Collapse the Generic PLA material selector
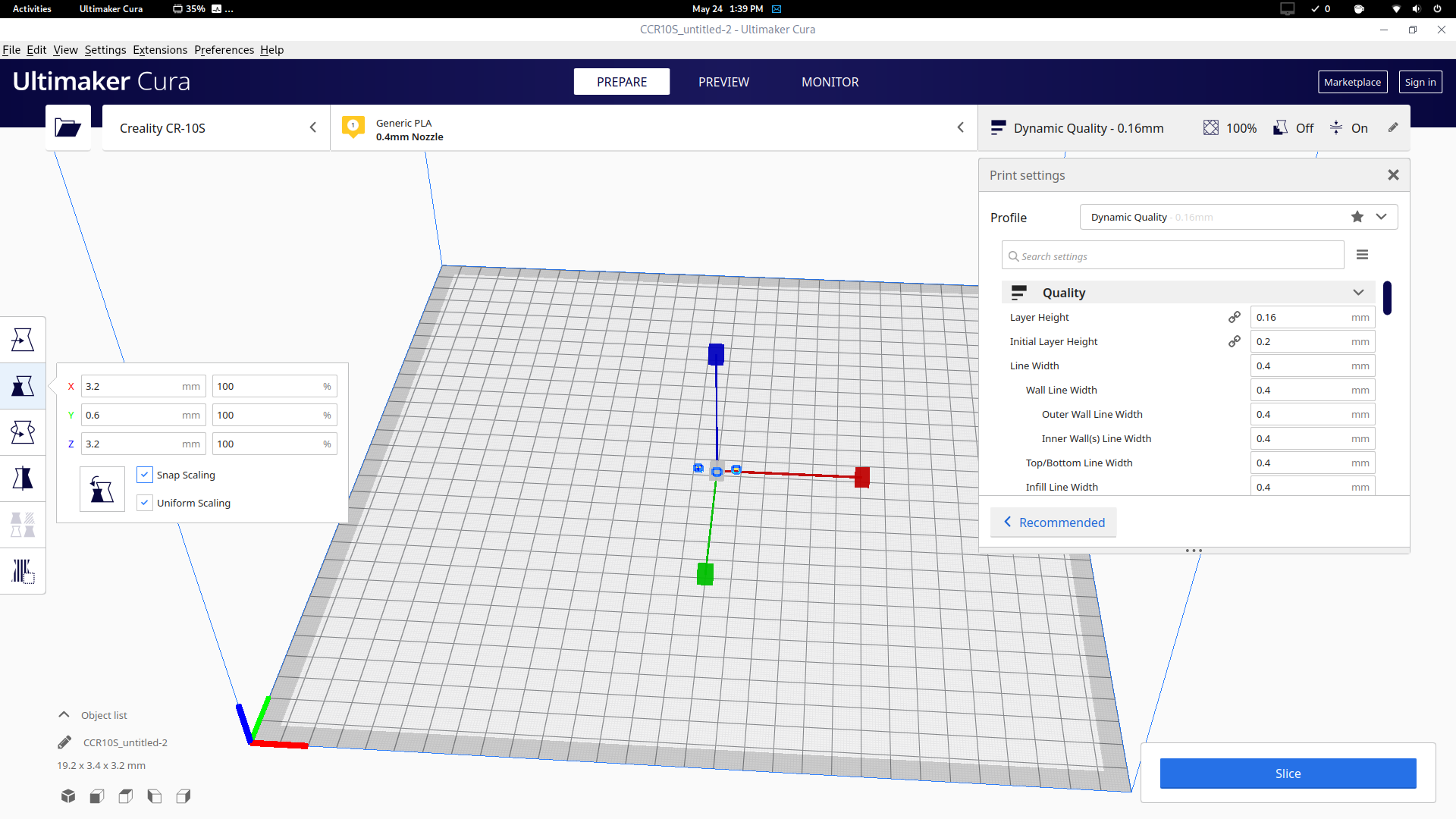 coord(961,127)
